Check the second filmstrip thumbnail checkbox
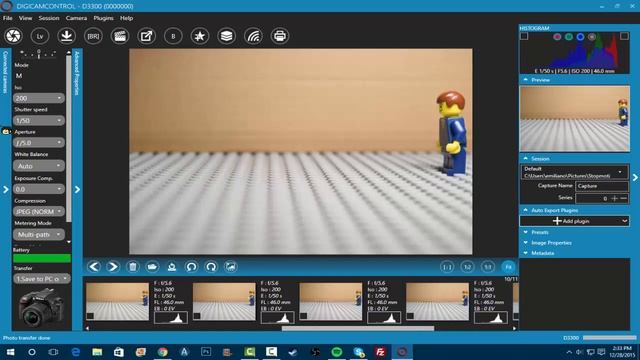The height and width of the screenshot is (360, 640). click(x=197, y=316)
